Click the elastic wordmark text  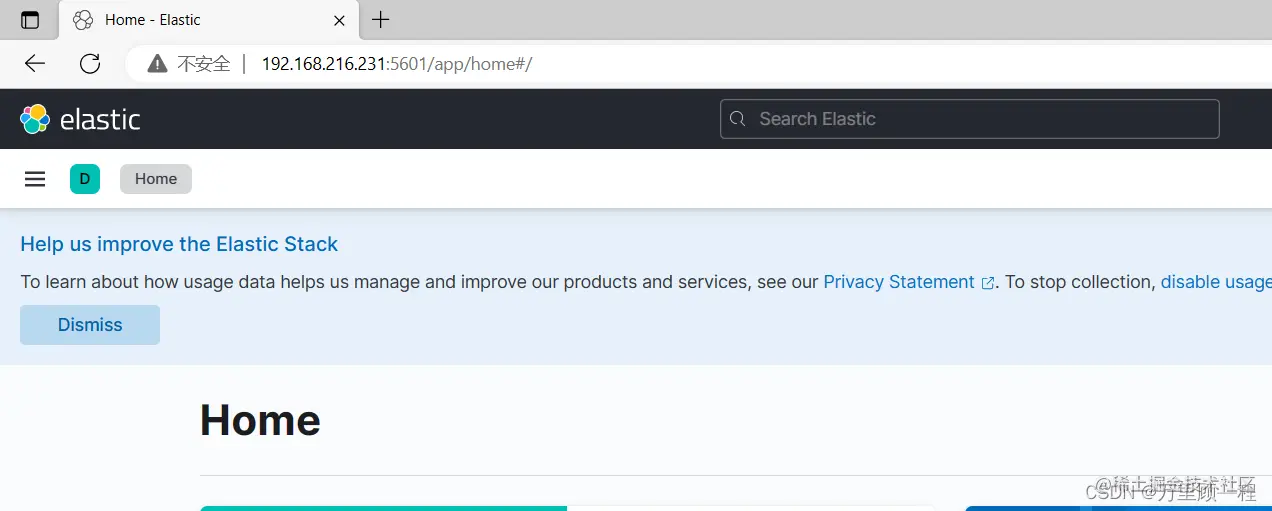[x=100, y=120]
